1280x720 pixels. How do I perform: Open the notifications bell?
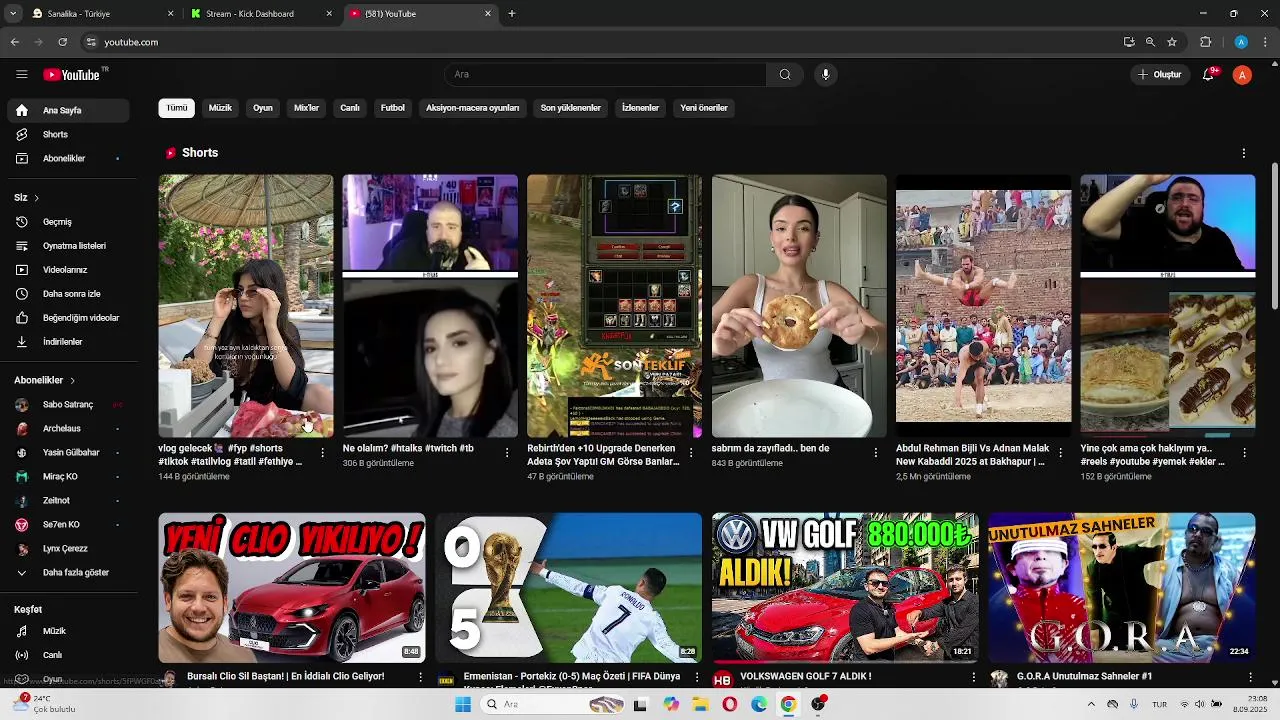[1208, 74]
